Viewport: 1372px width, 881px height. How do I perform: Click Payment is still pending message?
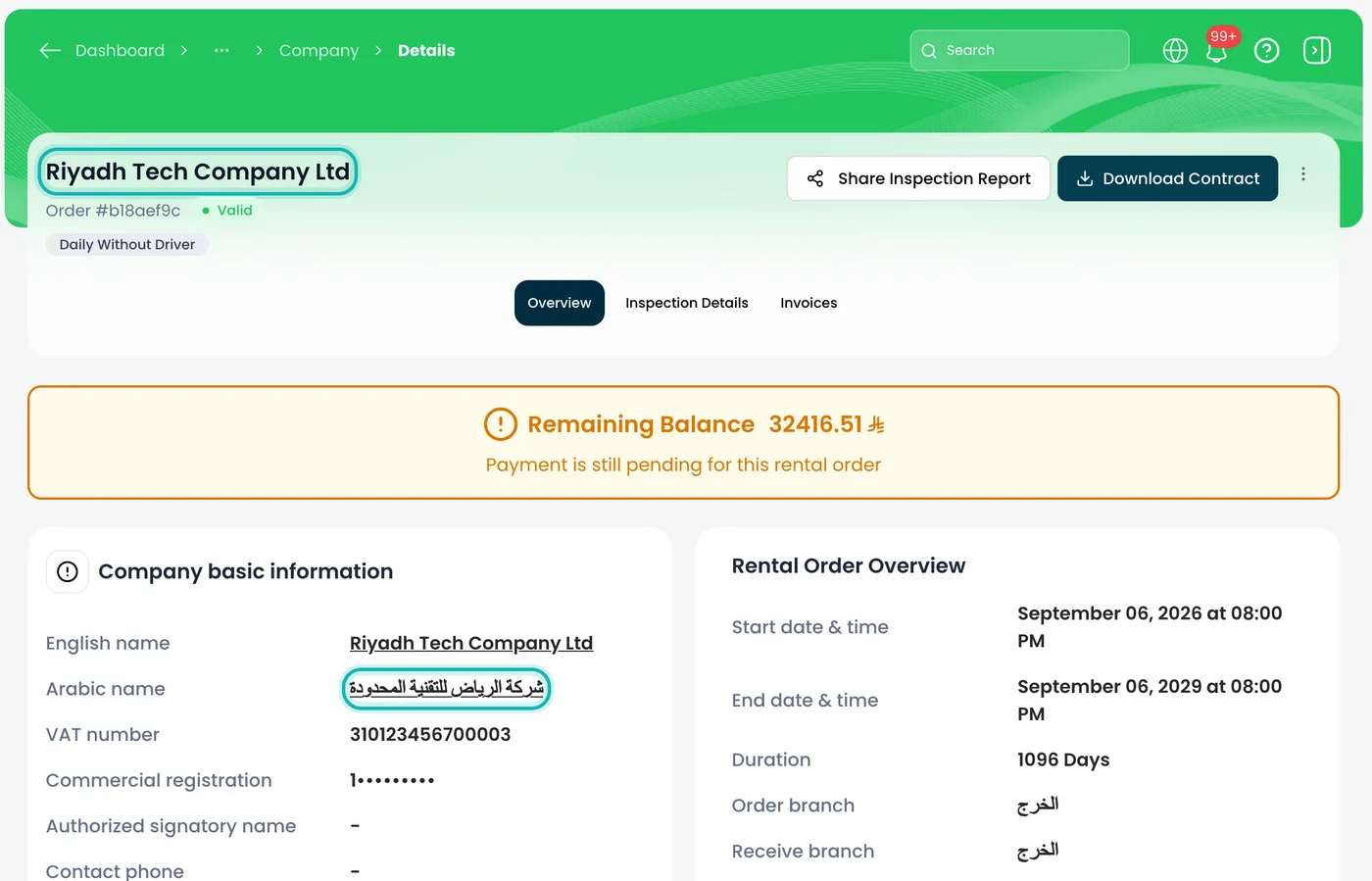[x=683, y=465]
